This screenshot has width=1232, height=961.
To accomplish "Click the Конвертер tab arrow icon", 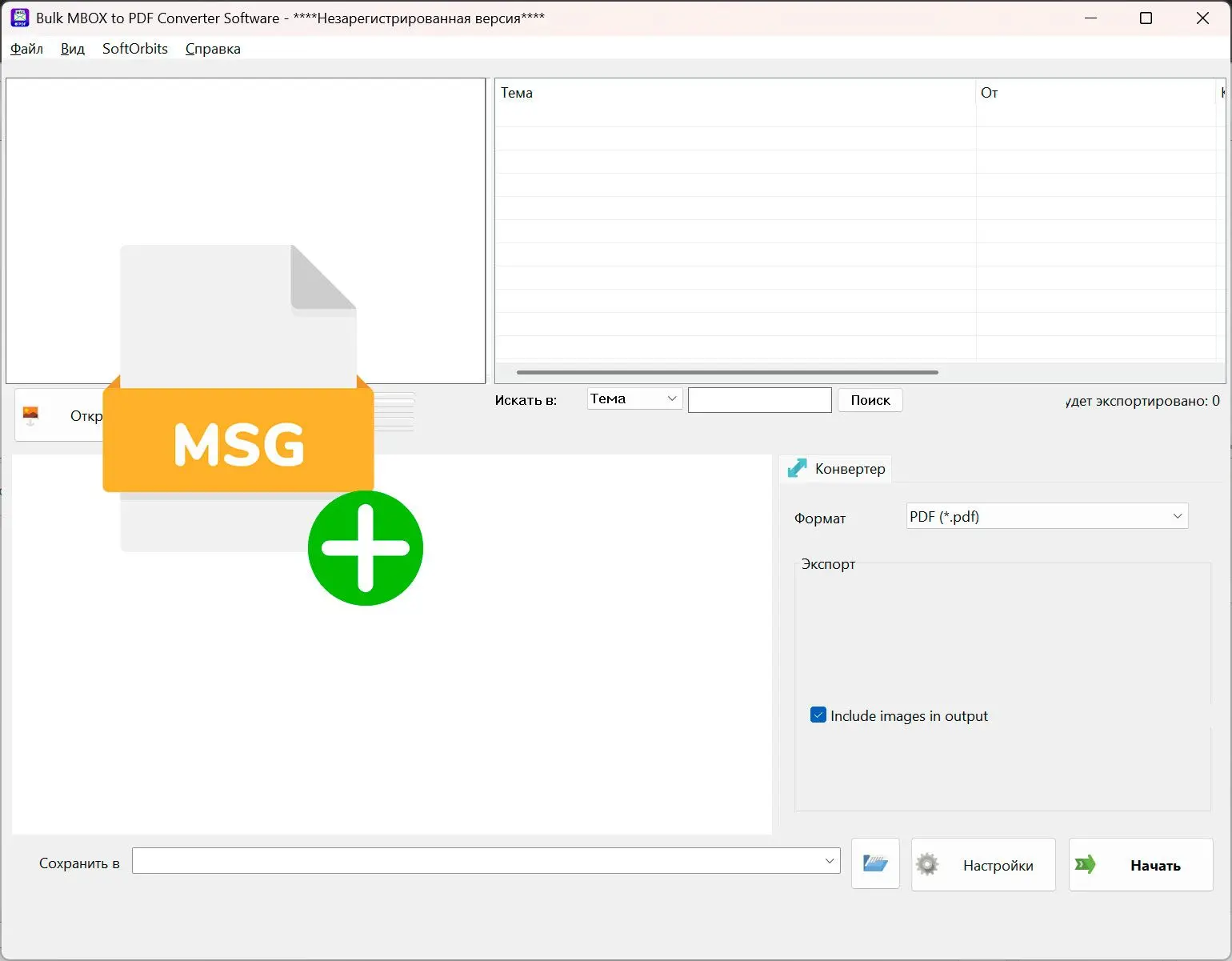I will click(x=797, y=469).
